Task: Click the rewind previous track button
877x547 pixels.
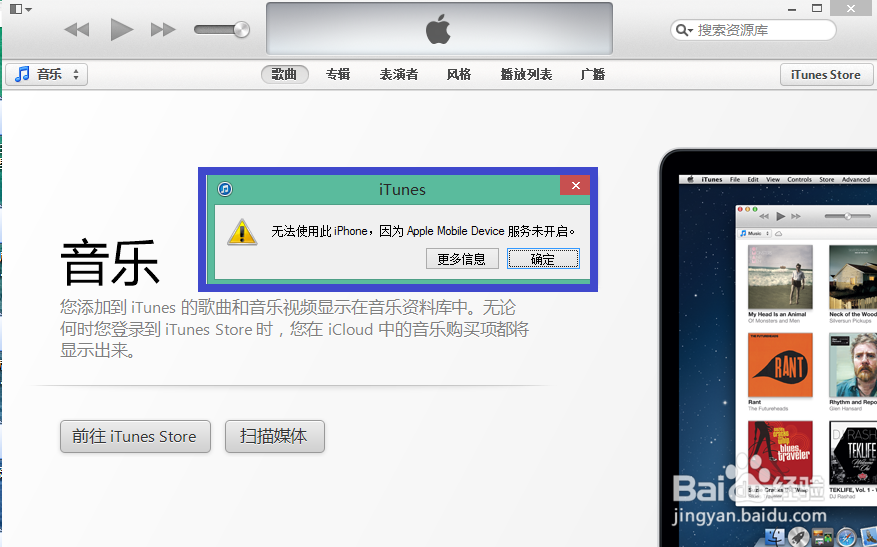Action: 77,29
